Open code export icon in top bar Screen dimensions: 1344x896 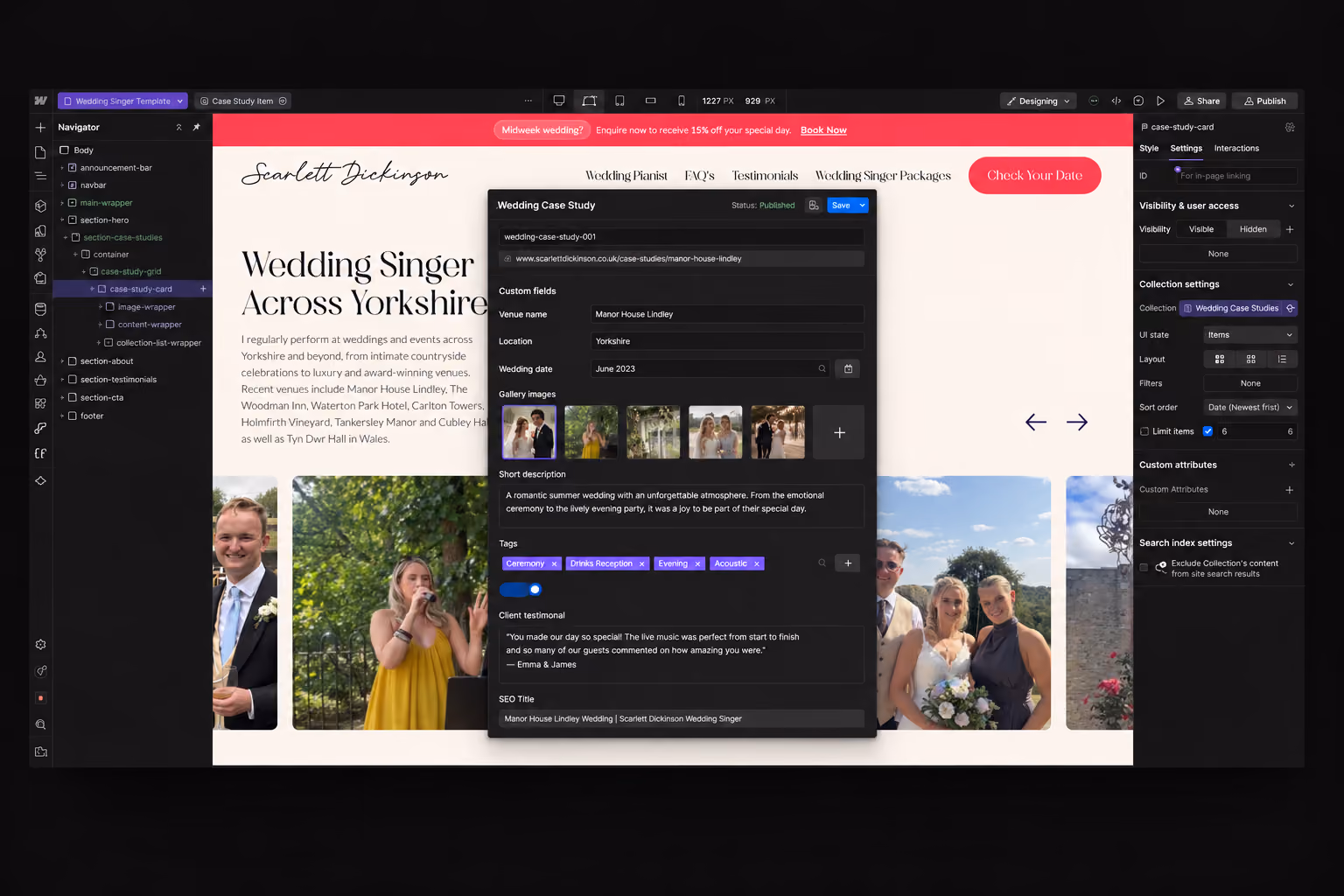1116,101
